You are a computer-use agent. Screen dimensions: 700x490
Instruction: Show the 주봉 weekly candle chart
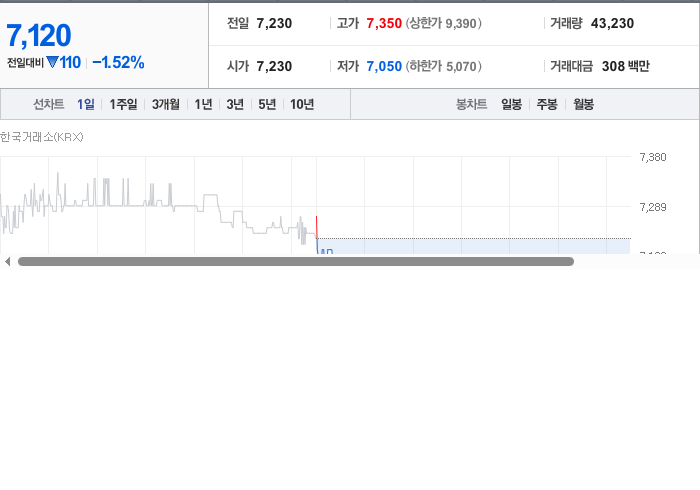tap(547, 104)
